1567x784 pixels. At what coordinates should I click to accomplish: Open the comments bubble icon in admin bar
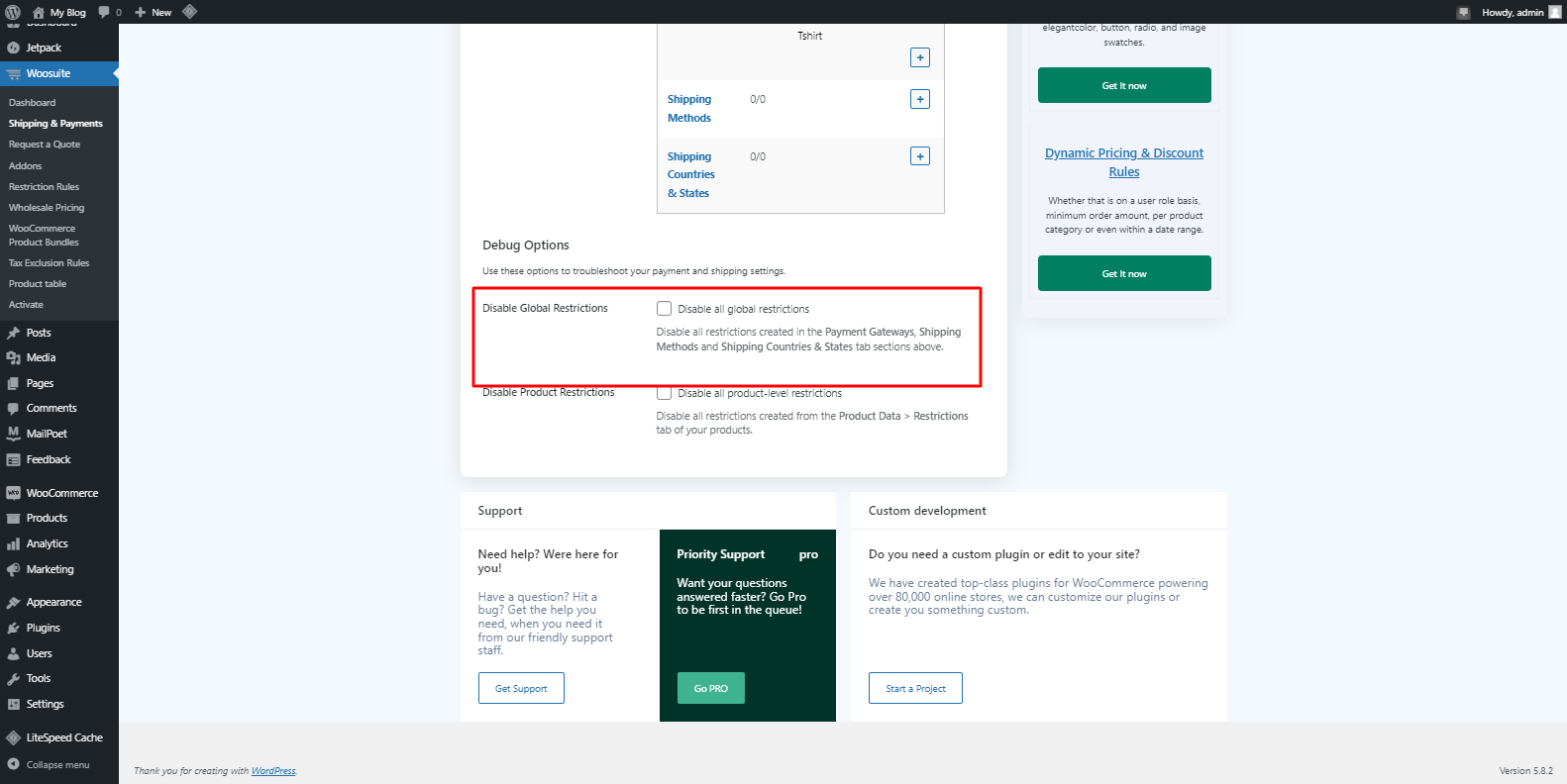(104, 12)
